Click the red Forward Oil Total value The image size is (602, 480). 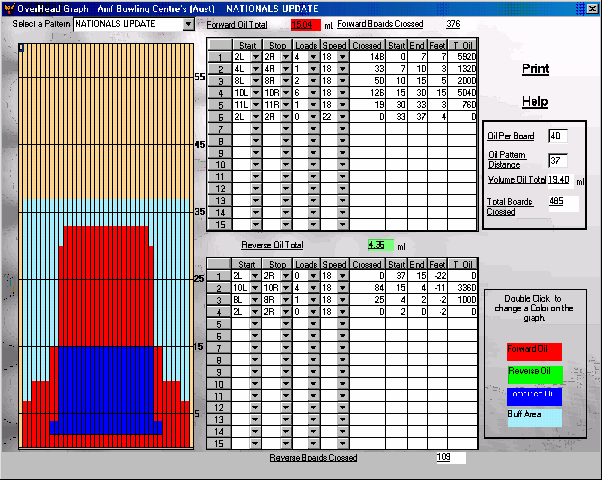(306, 25)
